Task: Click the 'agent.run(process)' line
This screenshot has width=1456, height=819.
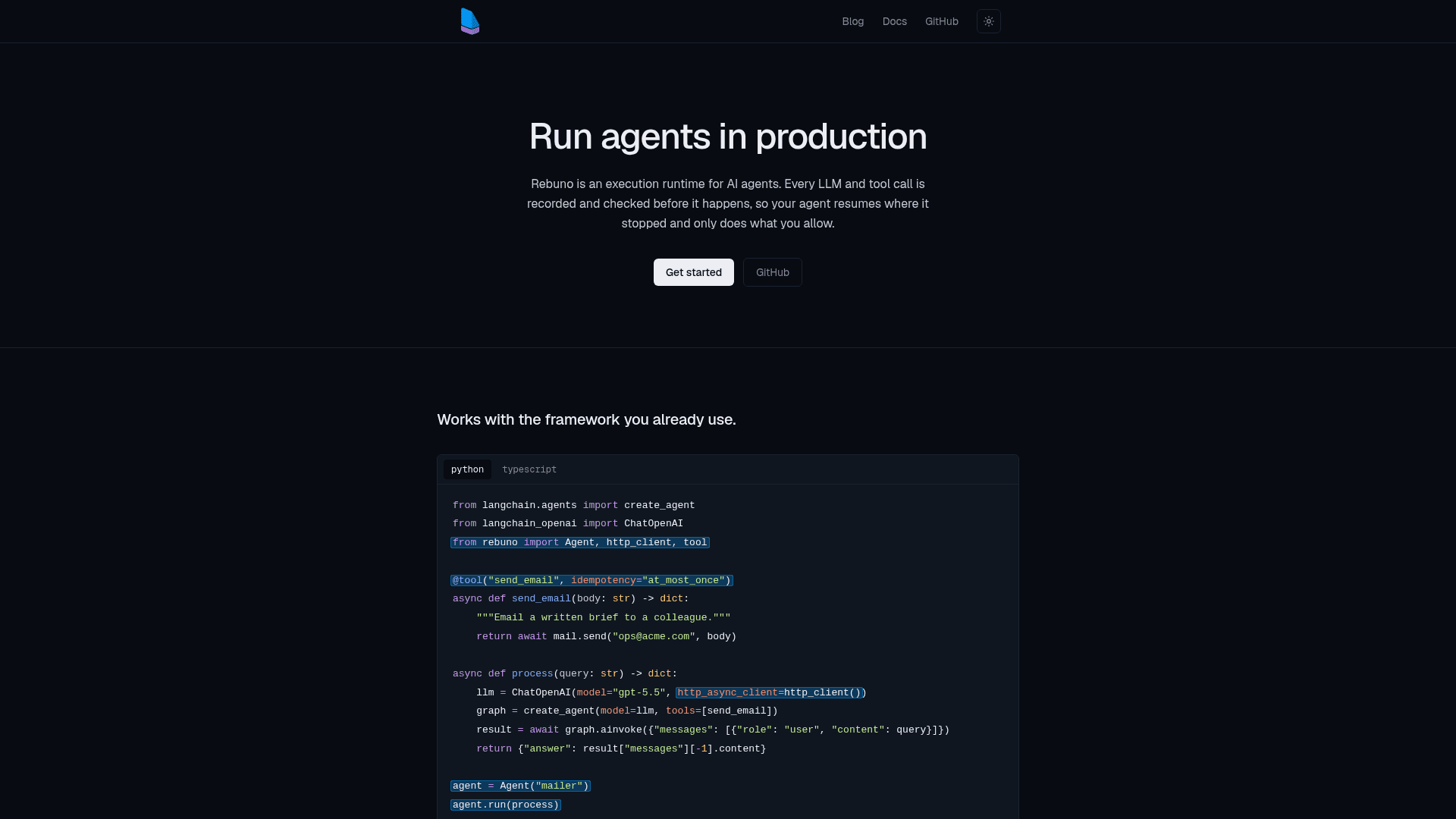Action: (x=506, y=805)
